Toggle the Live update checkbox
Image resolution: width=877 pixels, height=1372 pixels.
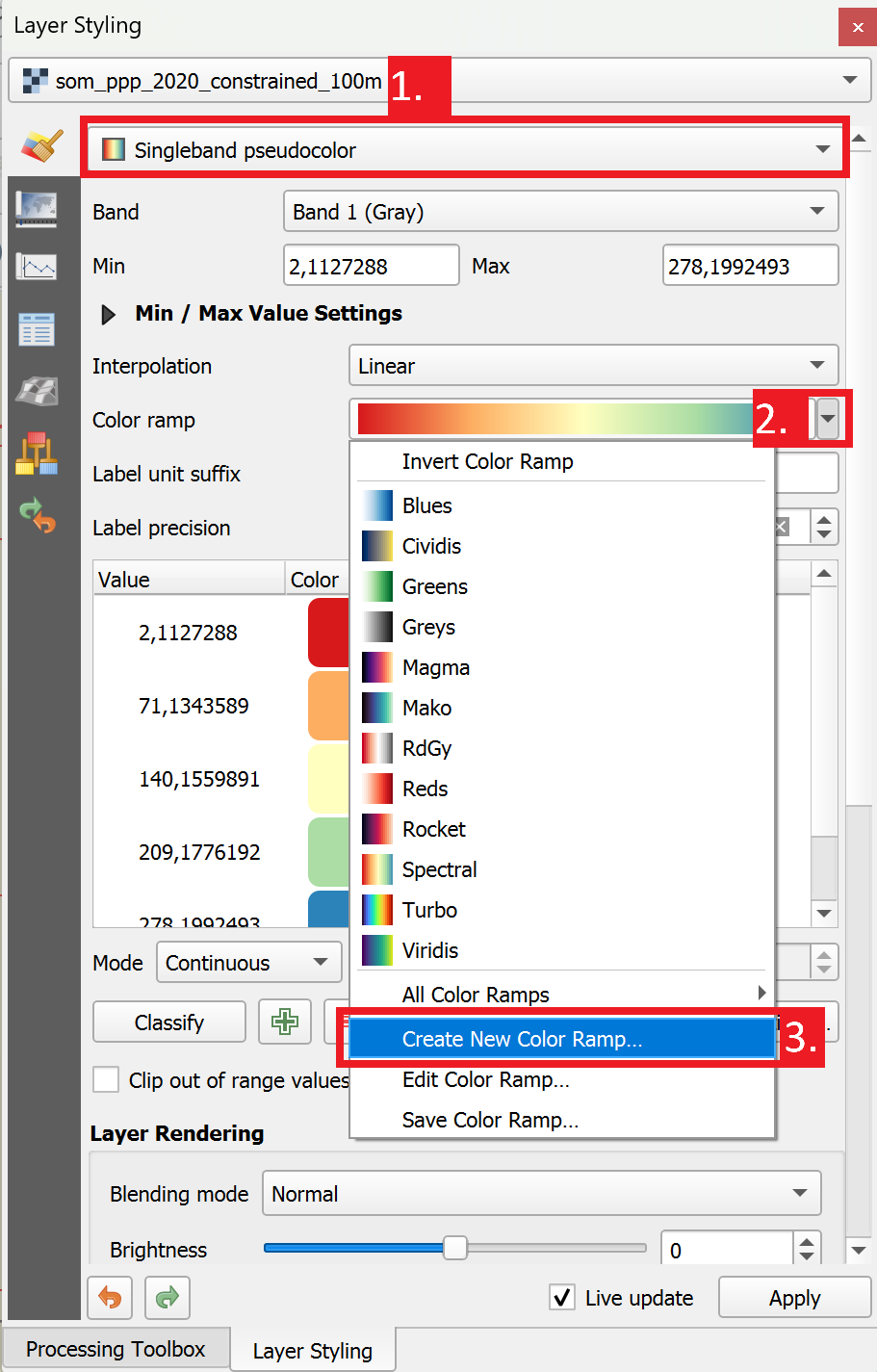(x=562, y=1298)
